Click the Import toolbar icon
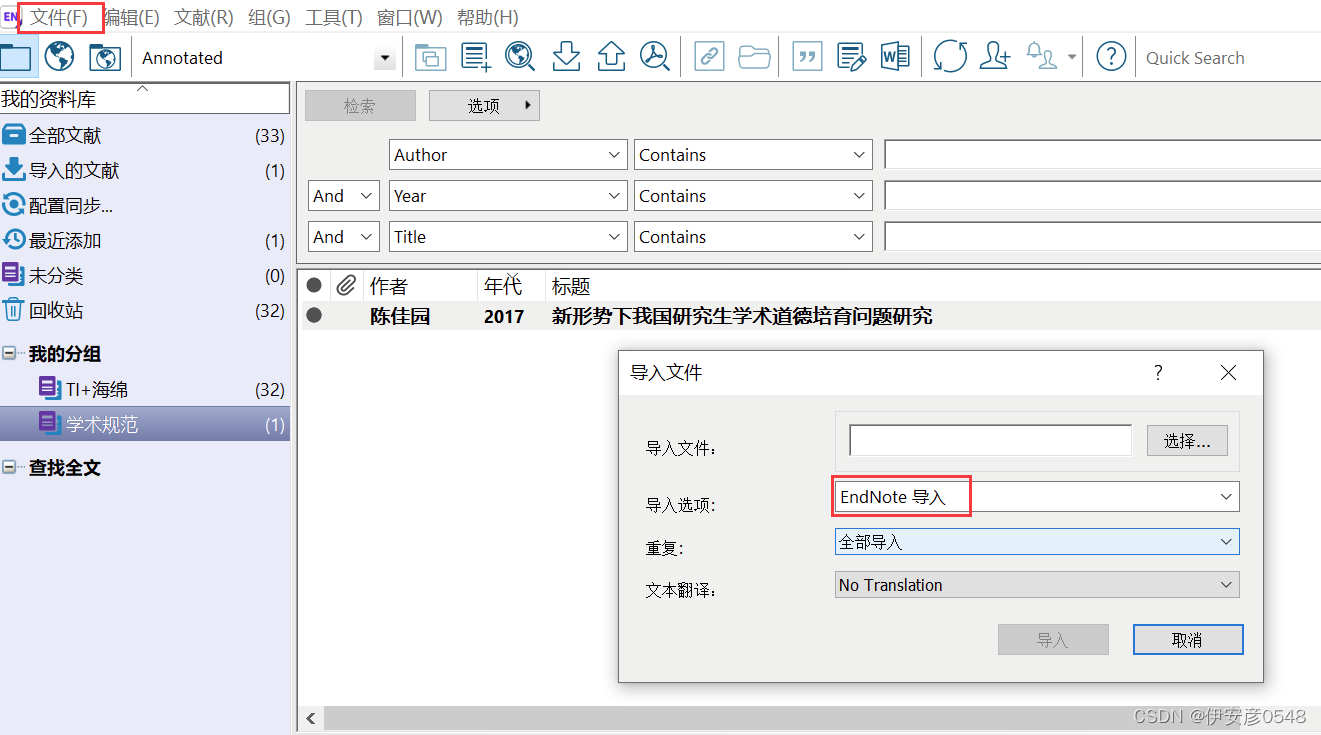The height and width of the screenshot is (735, 1321). (566, 56)
